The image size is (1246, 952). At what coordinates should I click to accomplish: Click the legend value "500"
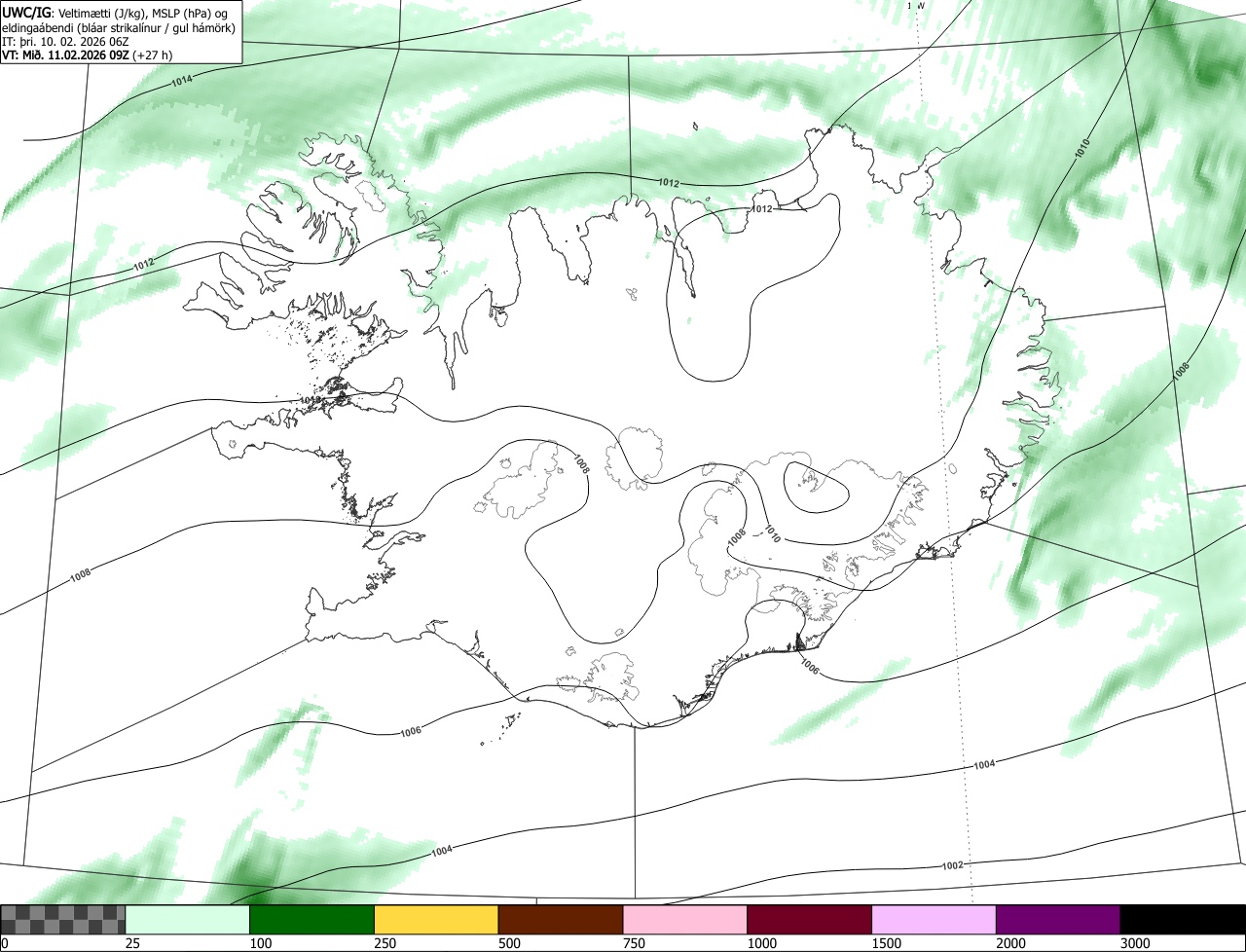508,942
